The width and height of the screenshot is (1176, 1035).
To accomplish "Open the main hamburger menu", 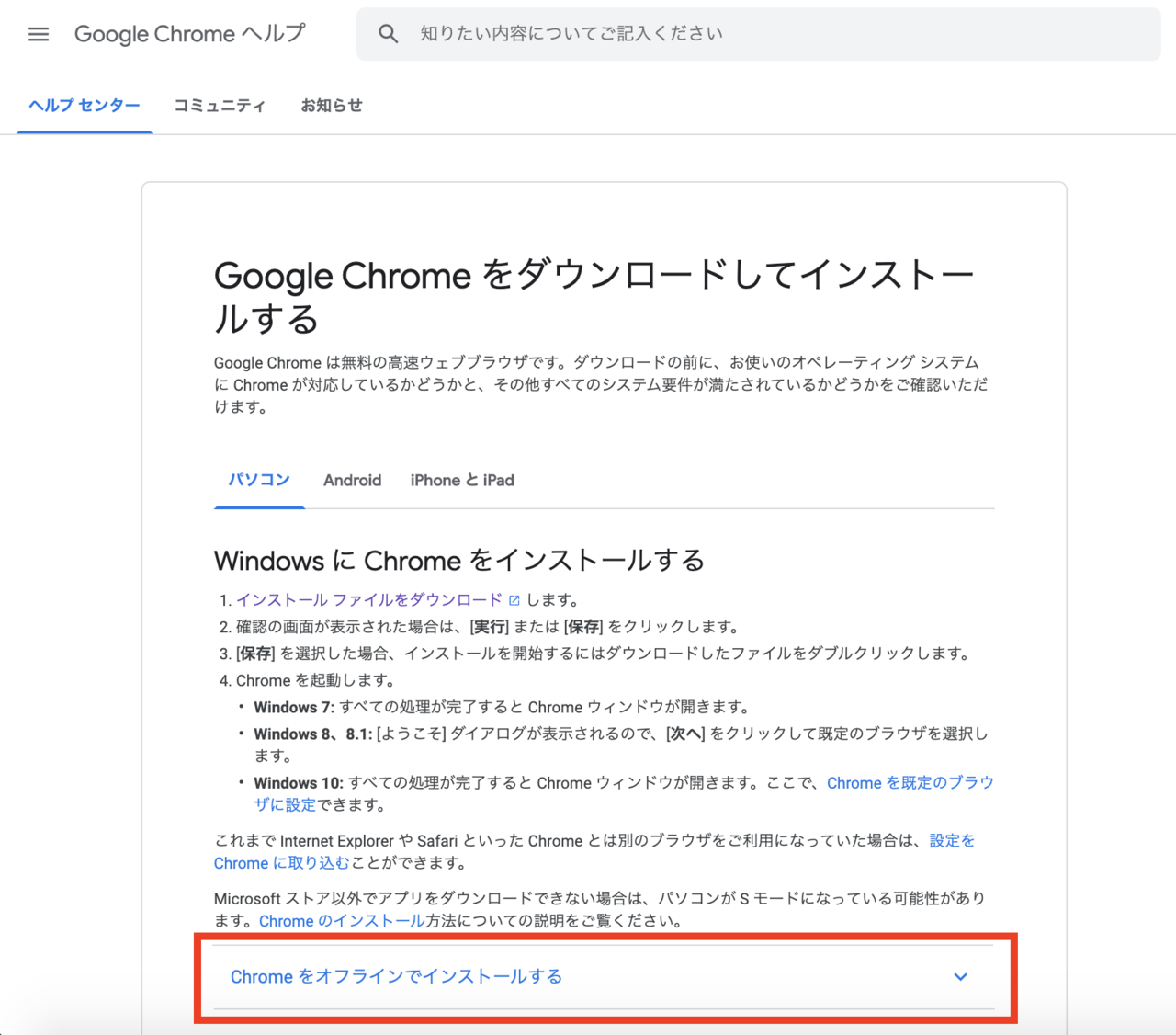I will point(39,34).
